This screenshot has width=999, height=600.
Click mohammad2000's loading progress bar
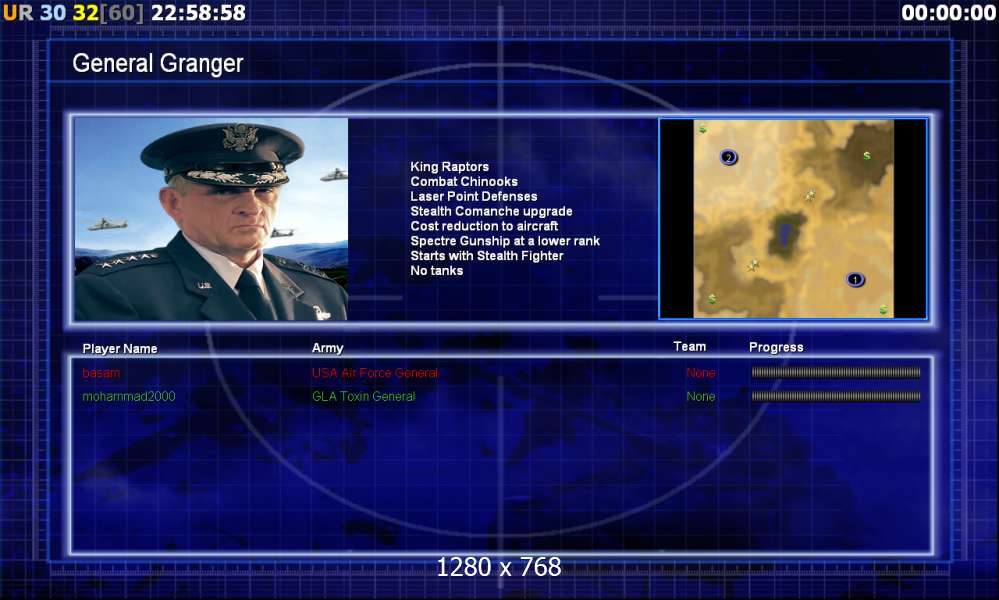(x=836, y=396)
